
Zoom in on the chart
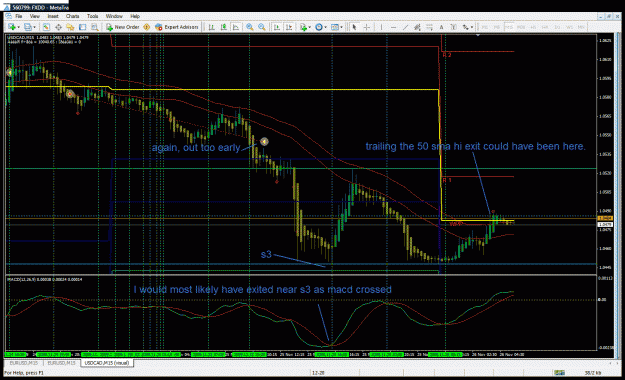coord(250,27)
